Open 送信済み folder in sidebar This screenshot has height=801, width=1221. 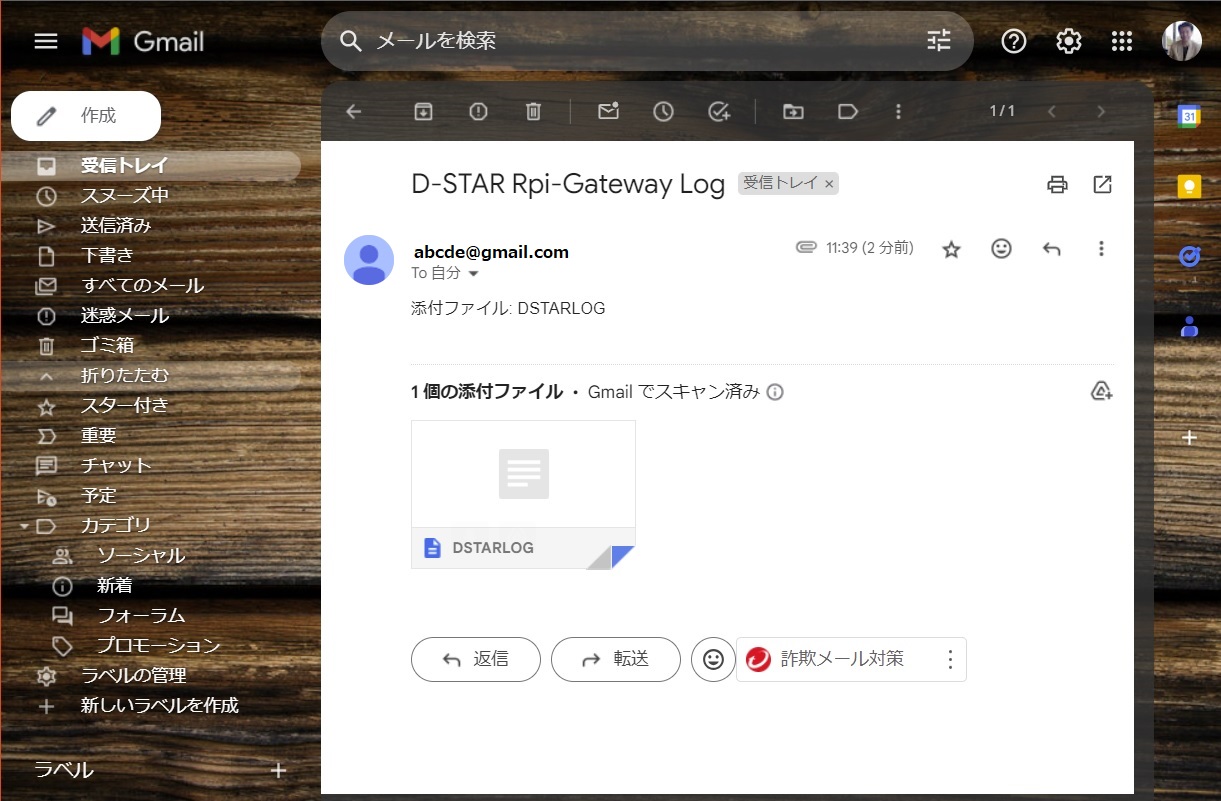[x=116, y=226]
